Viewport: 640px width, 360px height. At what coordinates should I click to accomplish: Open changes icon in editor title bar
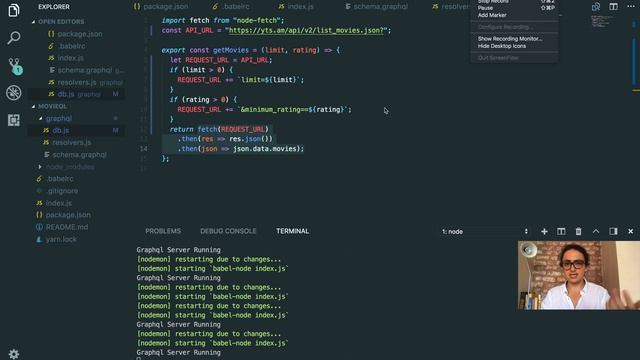596,7
